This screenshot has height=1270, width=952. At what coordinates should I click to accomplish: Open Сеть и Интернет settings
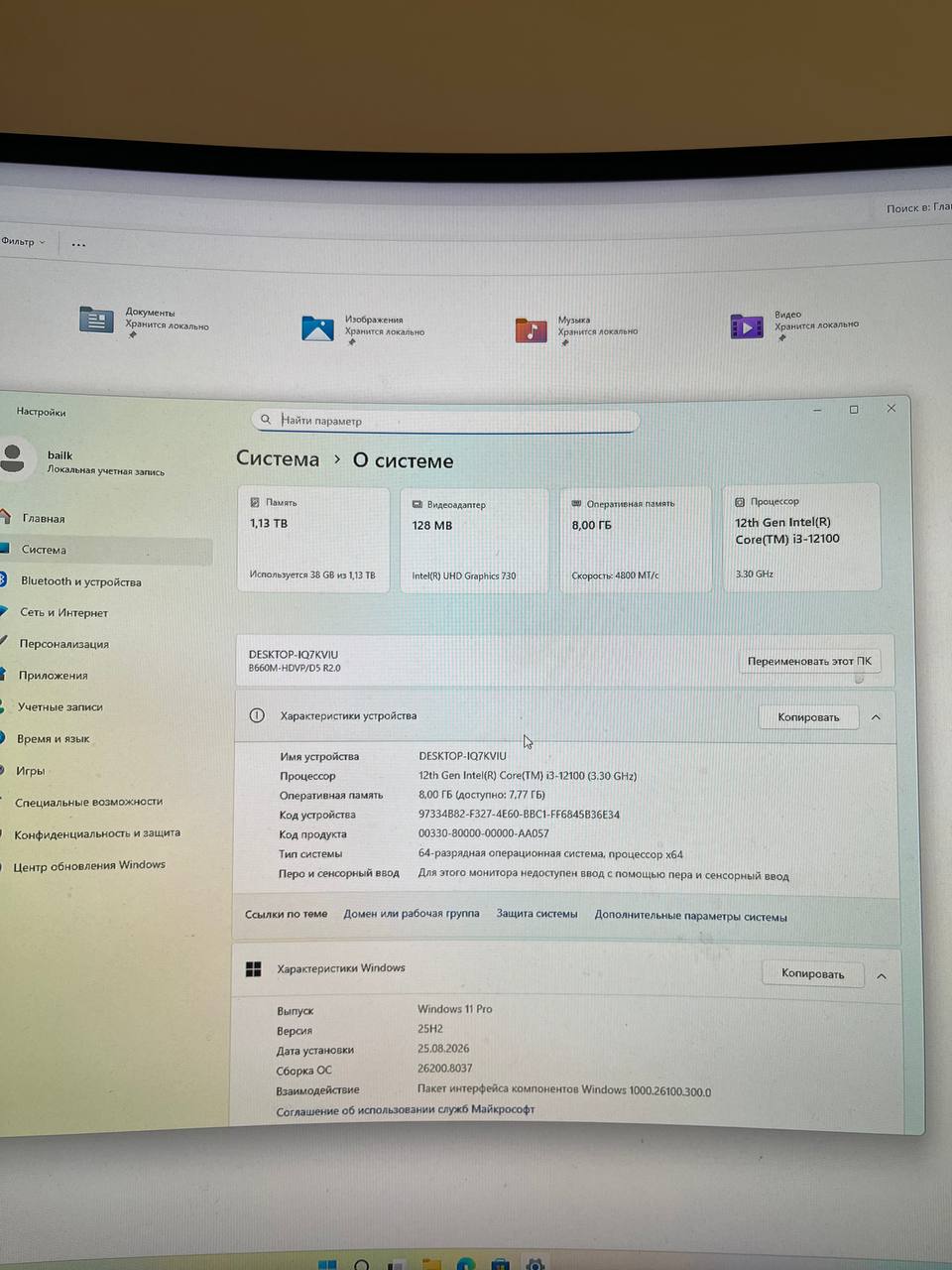tap(63, 613)
